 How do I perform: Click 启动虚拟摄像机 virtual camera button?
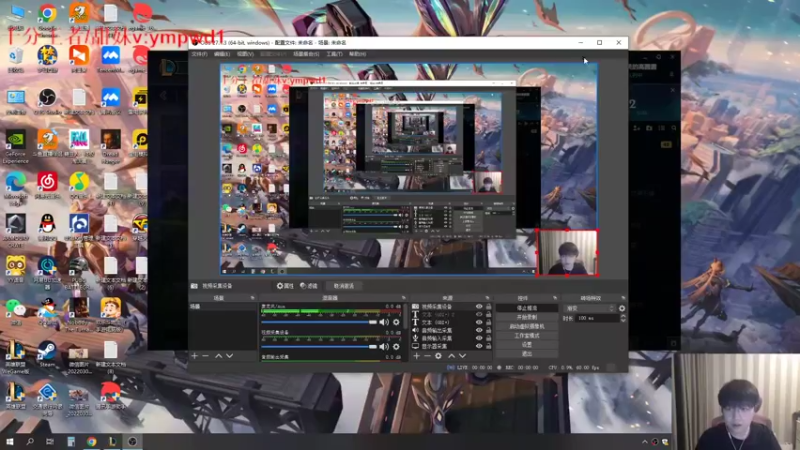tap(527, 327)
